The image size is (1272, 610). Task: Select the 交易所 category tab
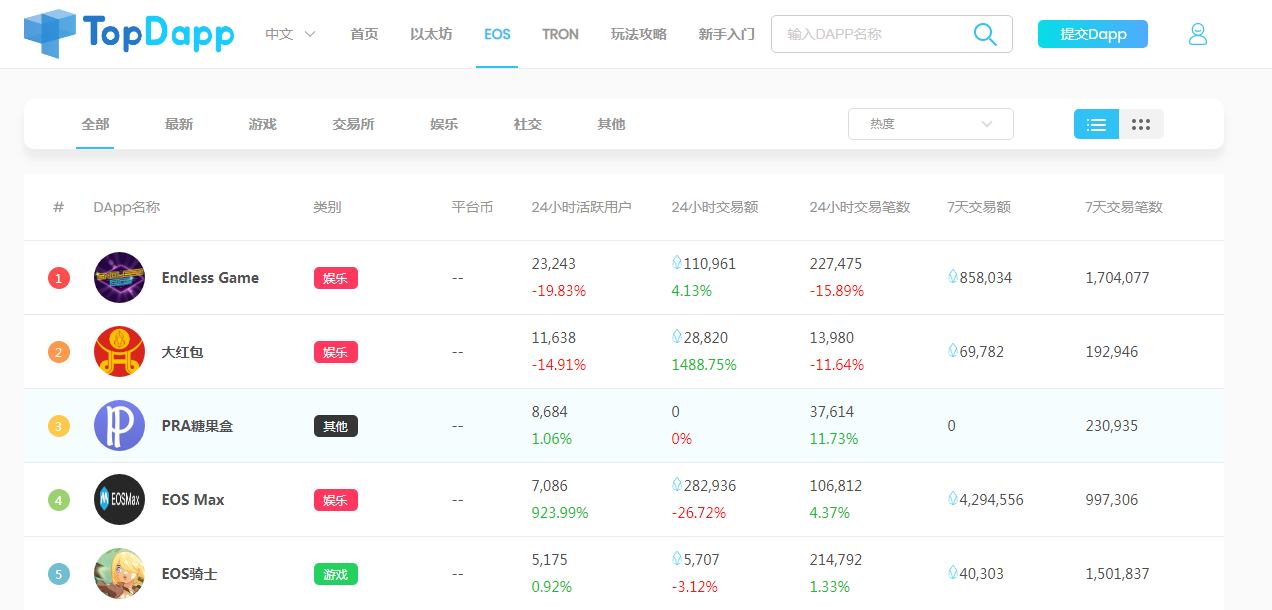pyautogui.click(x=353, y=124)
